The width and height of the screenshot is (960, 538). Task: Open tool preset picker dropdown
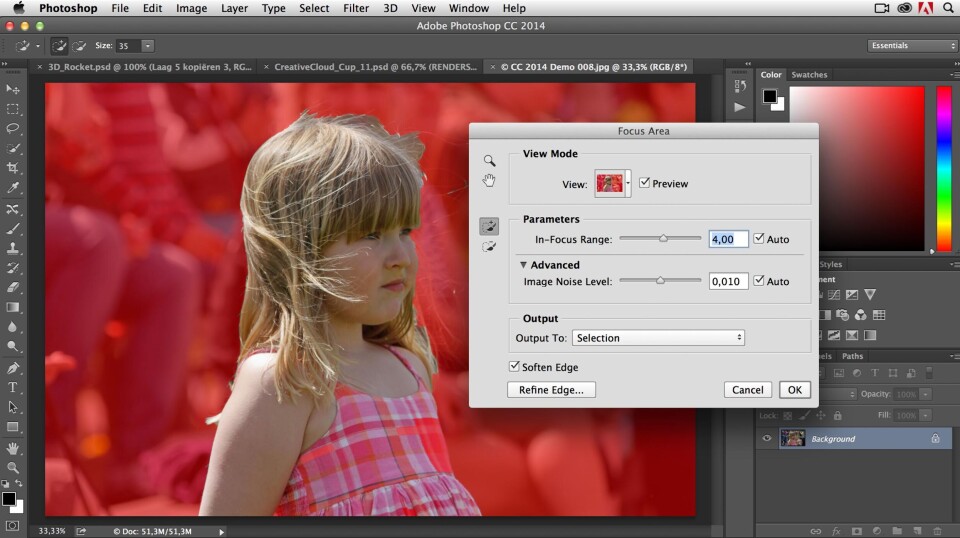click(38, 46)
